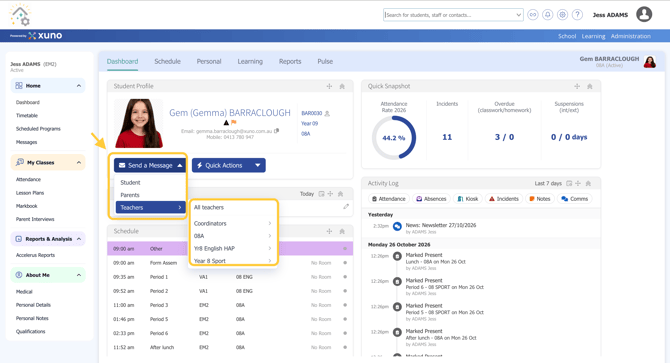The height and width of the screenshot is (363, 670).
Task: Click the Xuno school logo at top left
Action: (x=20, y=15)
